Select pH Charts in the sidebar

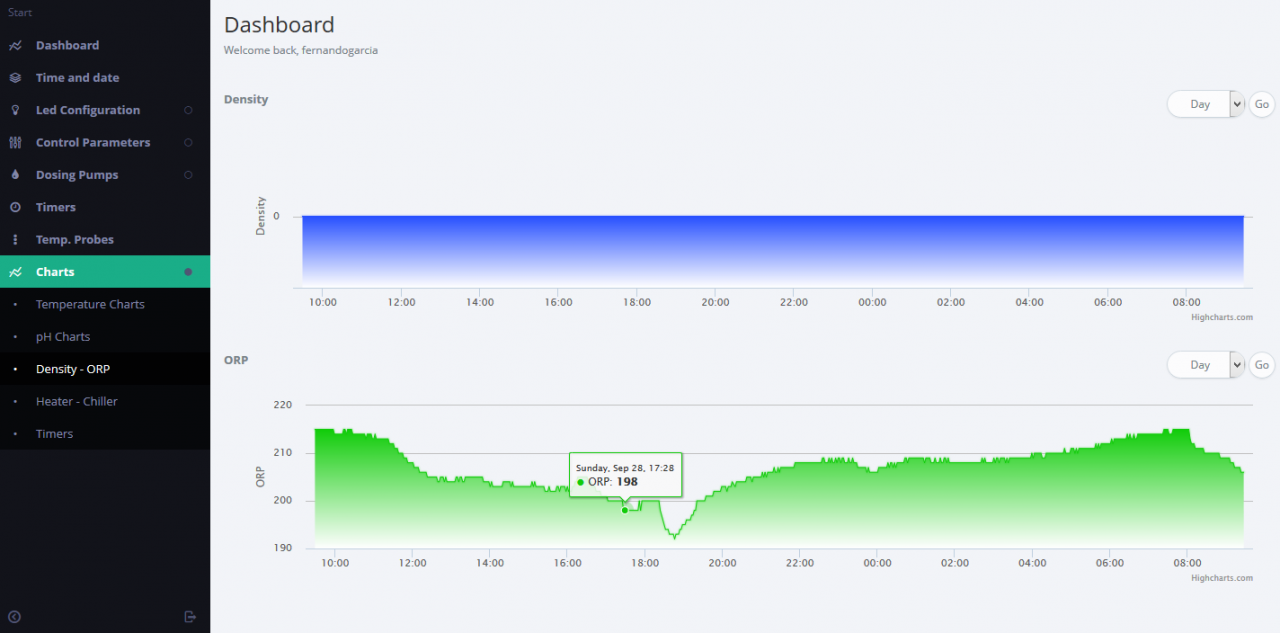(63, 337)
